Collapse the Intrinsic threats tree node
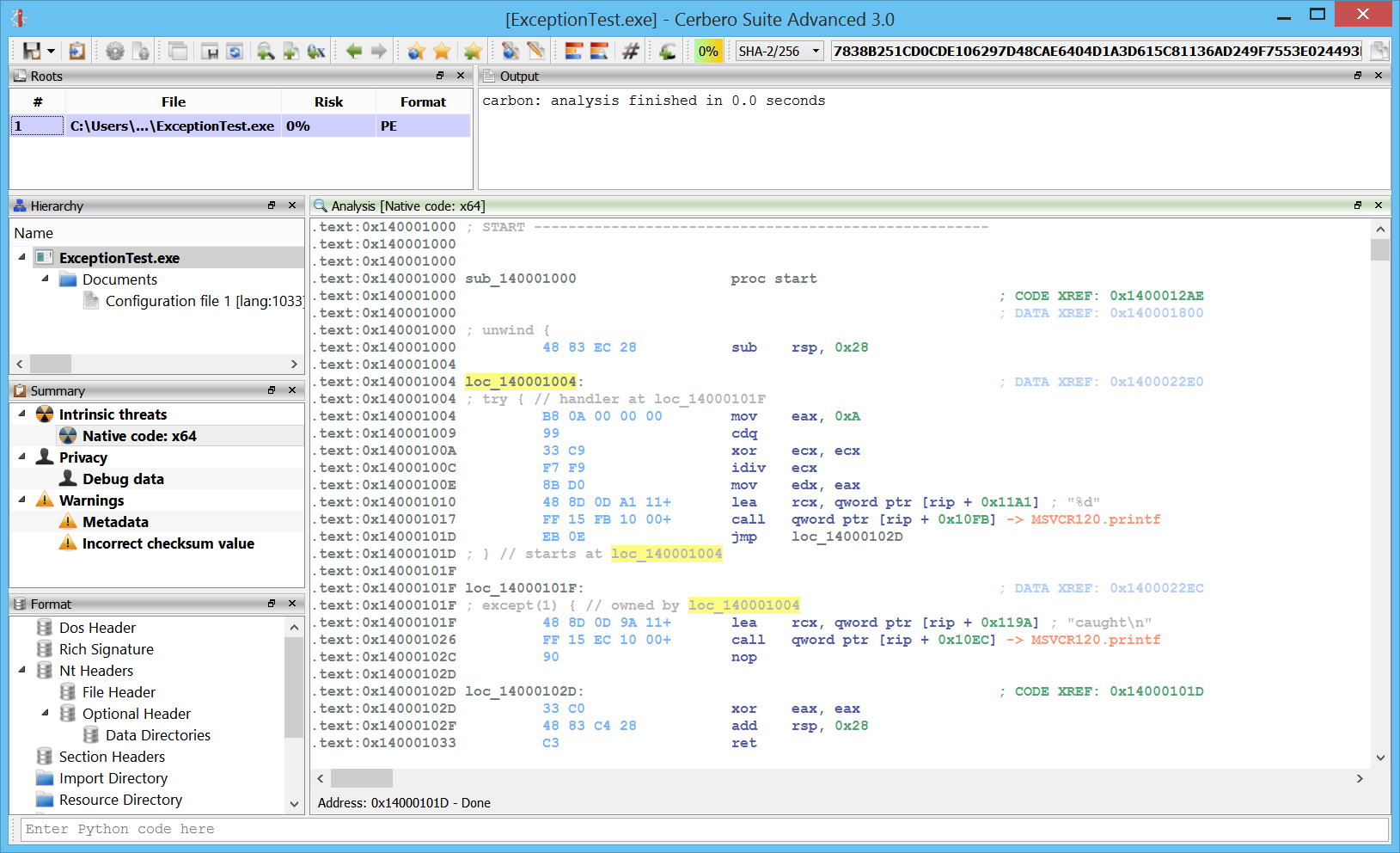Viewport: 1400px width, 853px height. (x=22, y=414)
